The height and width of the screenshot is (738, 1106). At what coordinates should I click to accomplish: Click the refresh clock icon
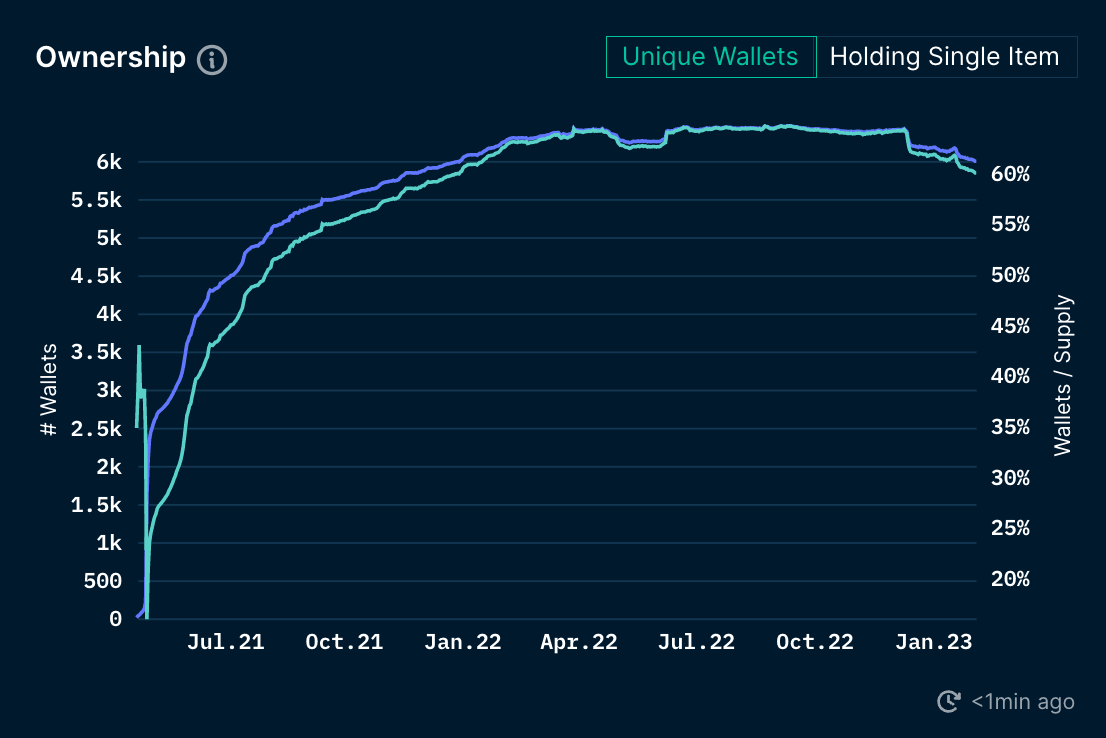click(x=949, y=701)
